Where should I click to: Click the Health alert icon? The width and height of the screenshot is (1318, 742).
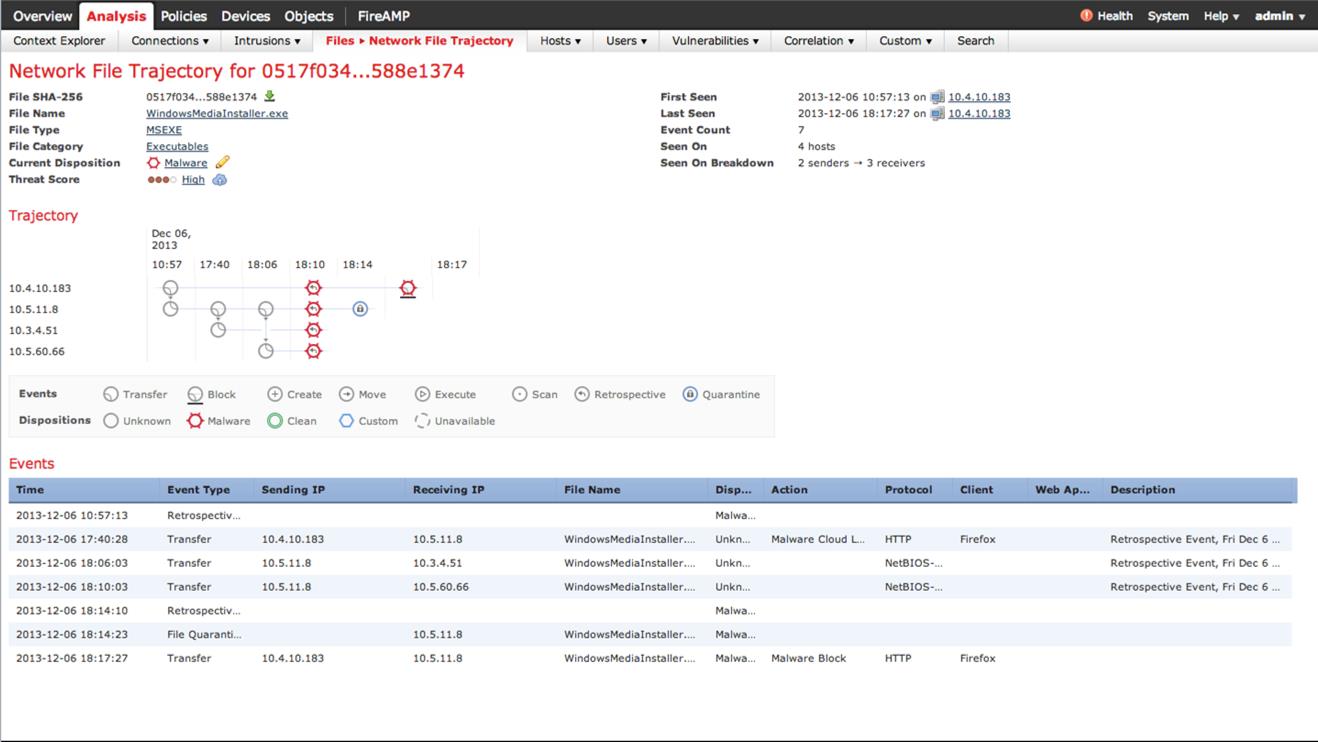1086,16
